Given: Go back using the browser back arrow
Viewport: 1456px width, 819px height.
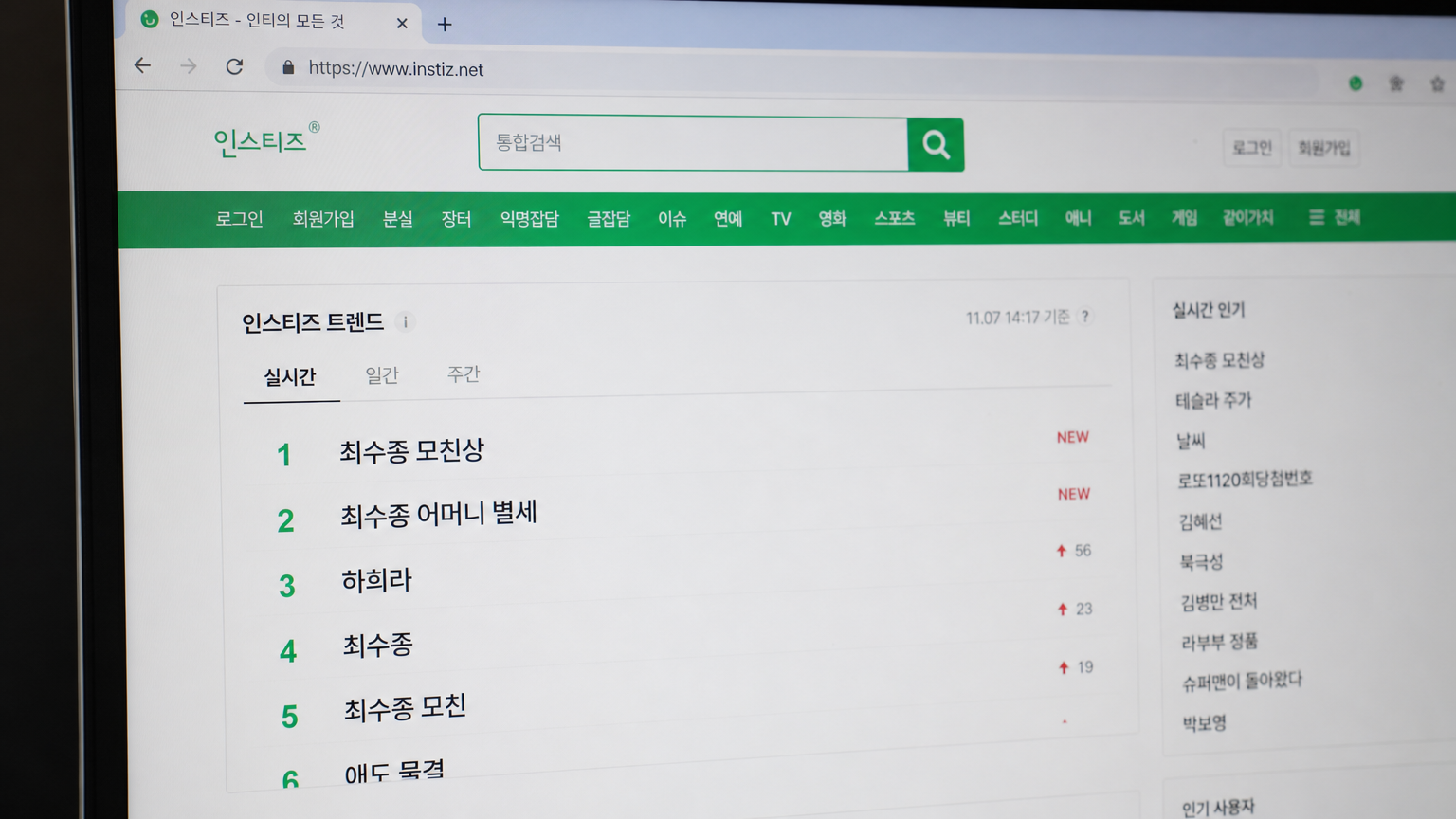Looking at the screenshot, I should [x=143, y=65].
